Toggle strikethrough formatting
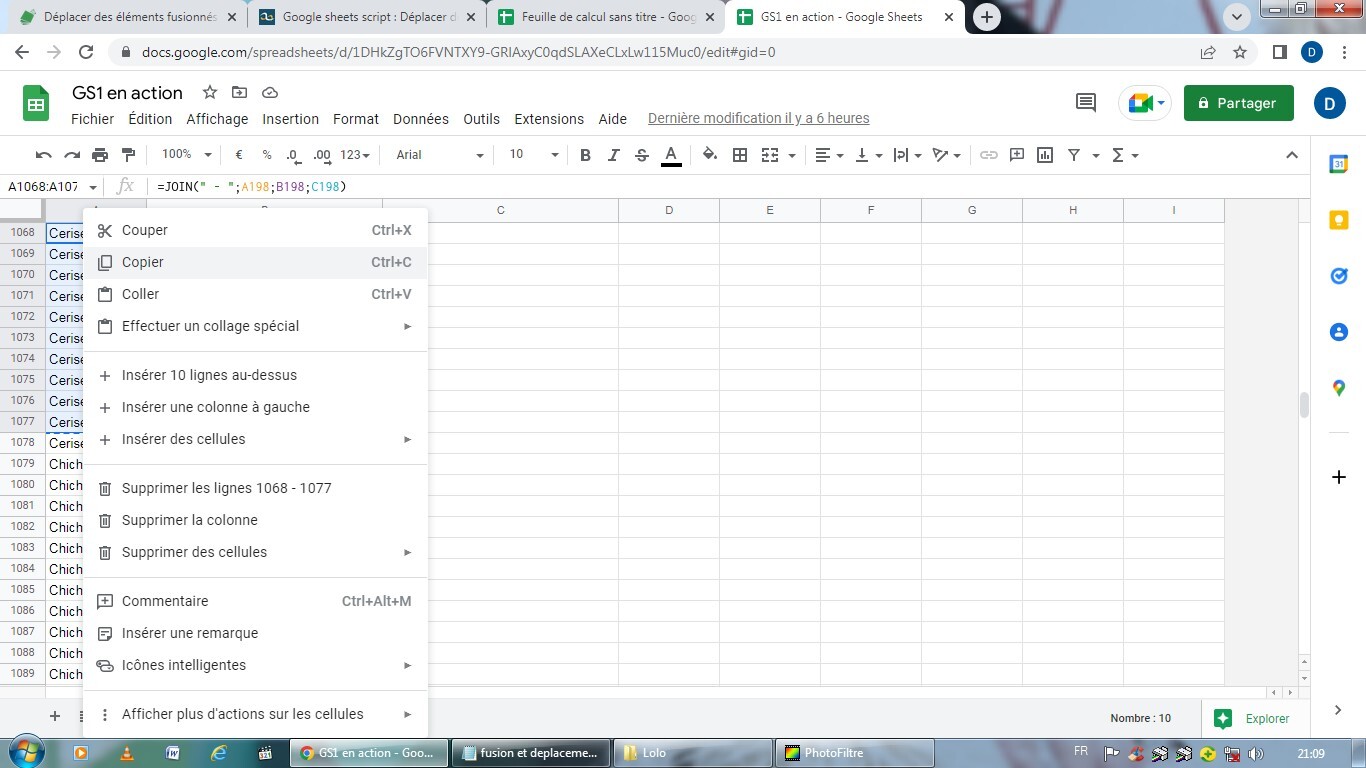This screenshot has height=768, width=1366. point(642,155)
